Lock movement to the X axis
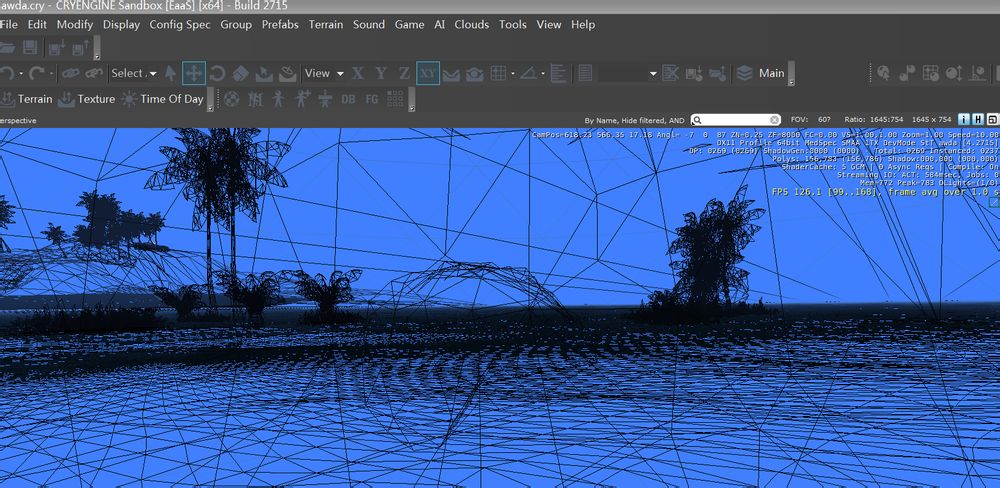The width and height of the screenshot is (1000, 488). pos(358,73)
